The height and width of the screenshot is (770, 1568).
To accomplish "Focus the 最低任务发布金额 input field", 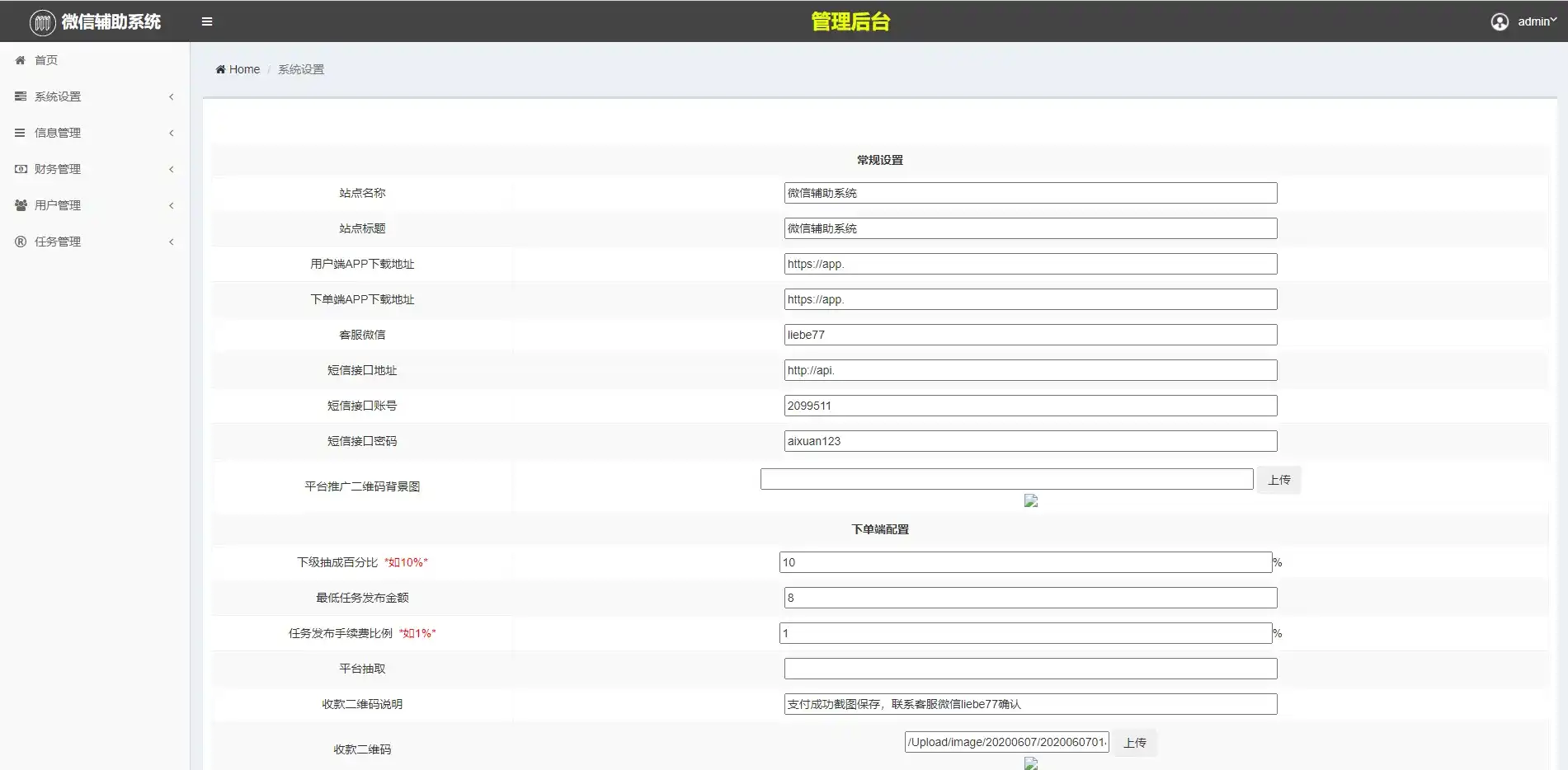I will [1030, 598].
